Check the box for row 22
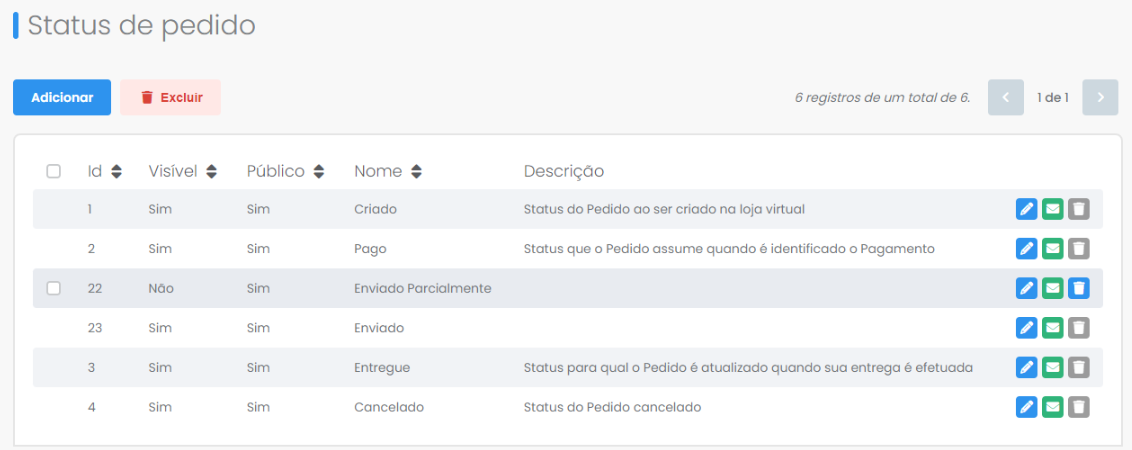This screenshot has width=1132, height=450. [x=53, y=288]
